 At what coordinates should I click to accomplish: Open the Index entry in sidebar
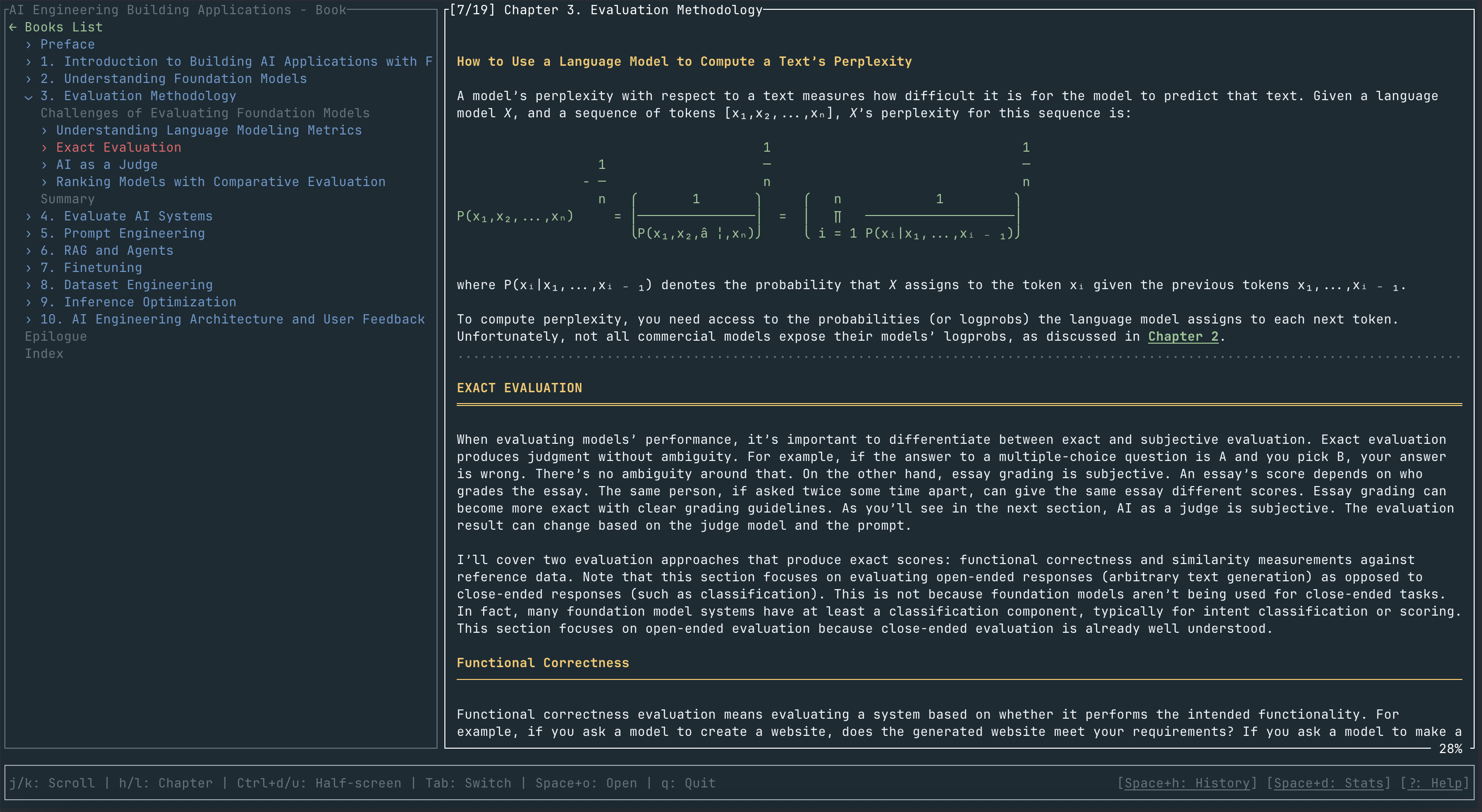coord(44,353)
